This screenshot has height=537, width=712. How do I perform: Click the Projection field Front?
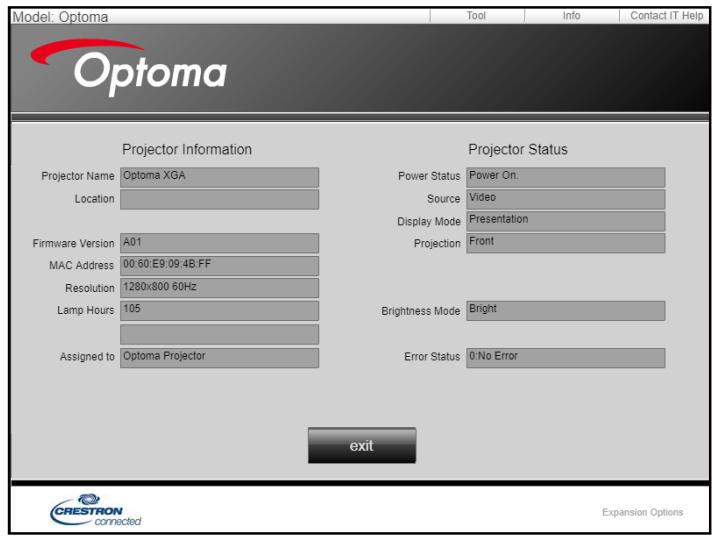(x=566, y=243)
